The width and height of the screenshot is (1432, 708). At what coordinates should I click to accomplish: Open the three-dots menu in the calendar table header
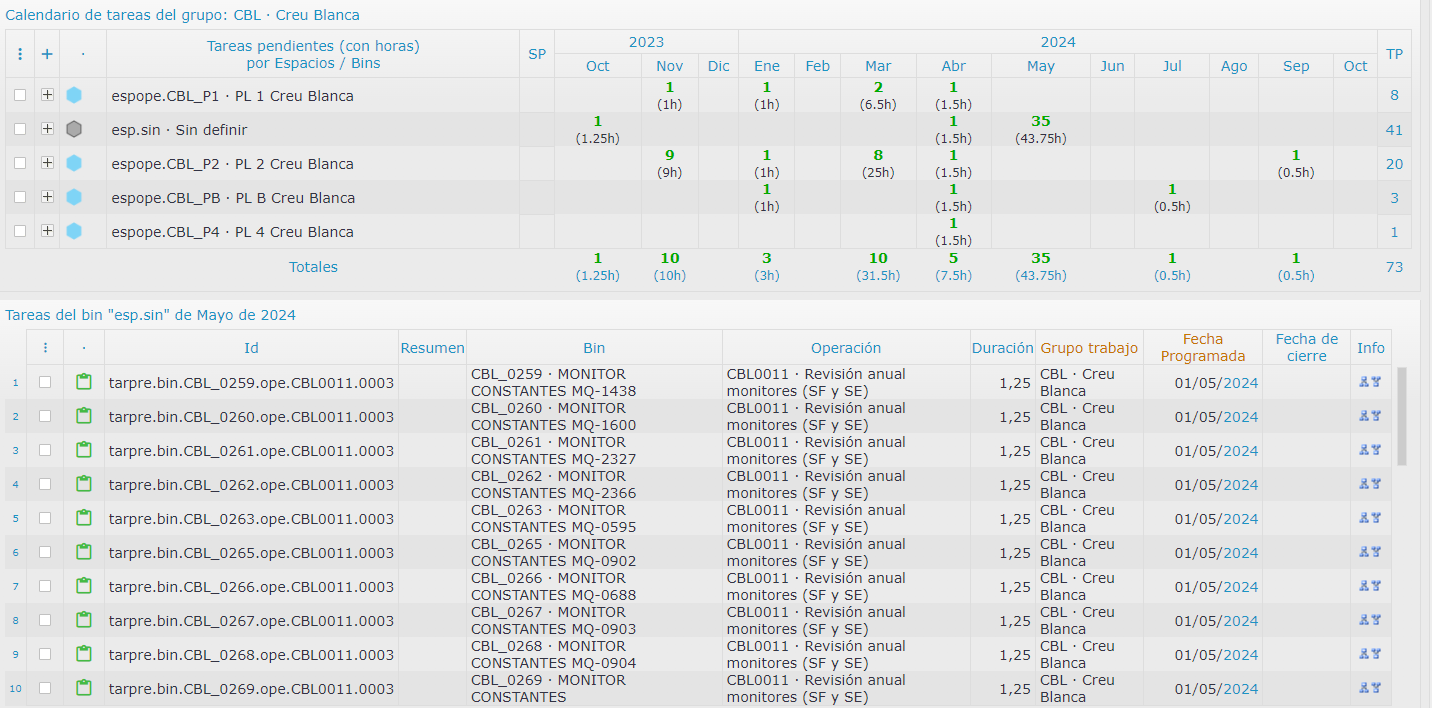[x=20, y=54]
